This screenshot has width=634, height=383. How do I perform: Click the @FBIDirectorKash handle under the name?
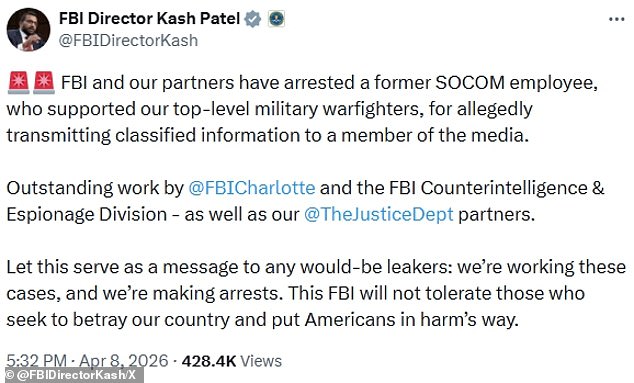[x=129, y=40]
